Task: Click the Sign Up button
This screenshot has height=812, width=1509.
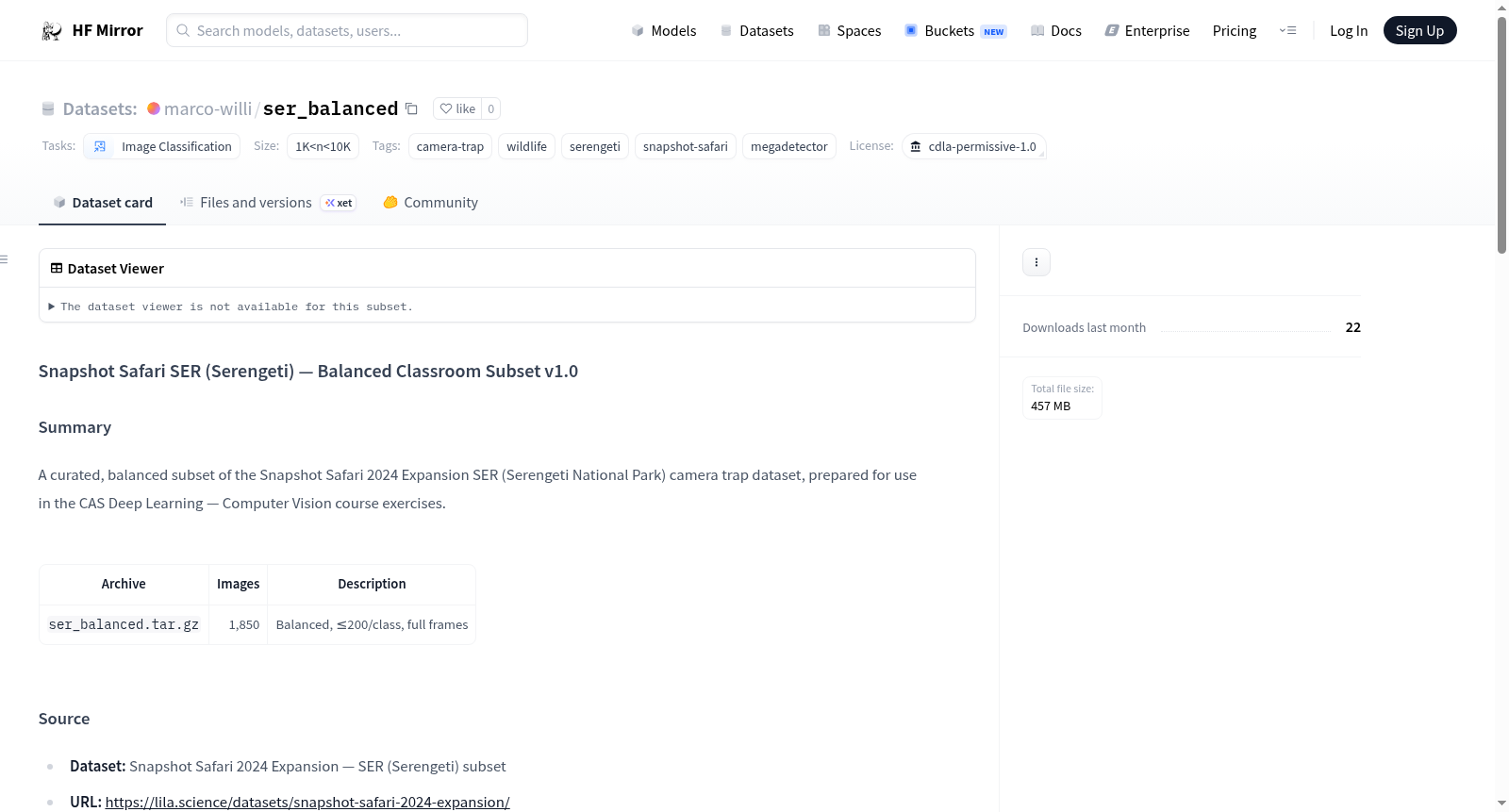Action: [1419, 30]
